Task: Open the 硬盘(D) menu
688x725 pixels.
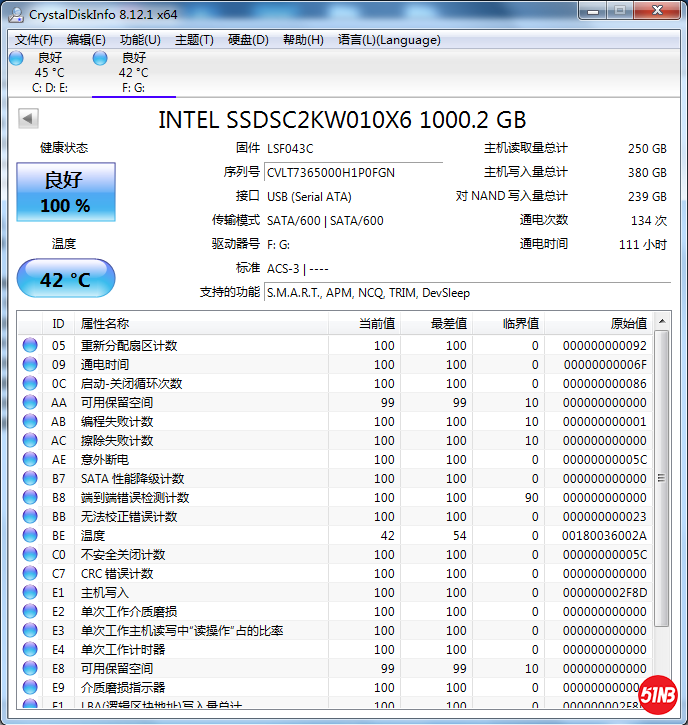Action: coord(248,40)
